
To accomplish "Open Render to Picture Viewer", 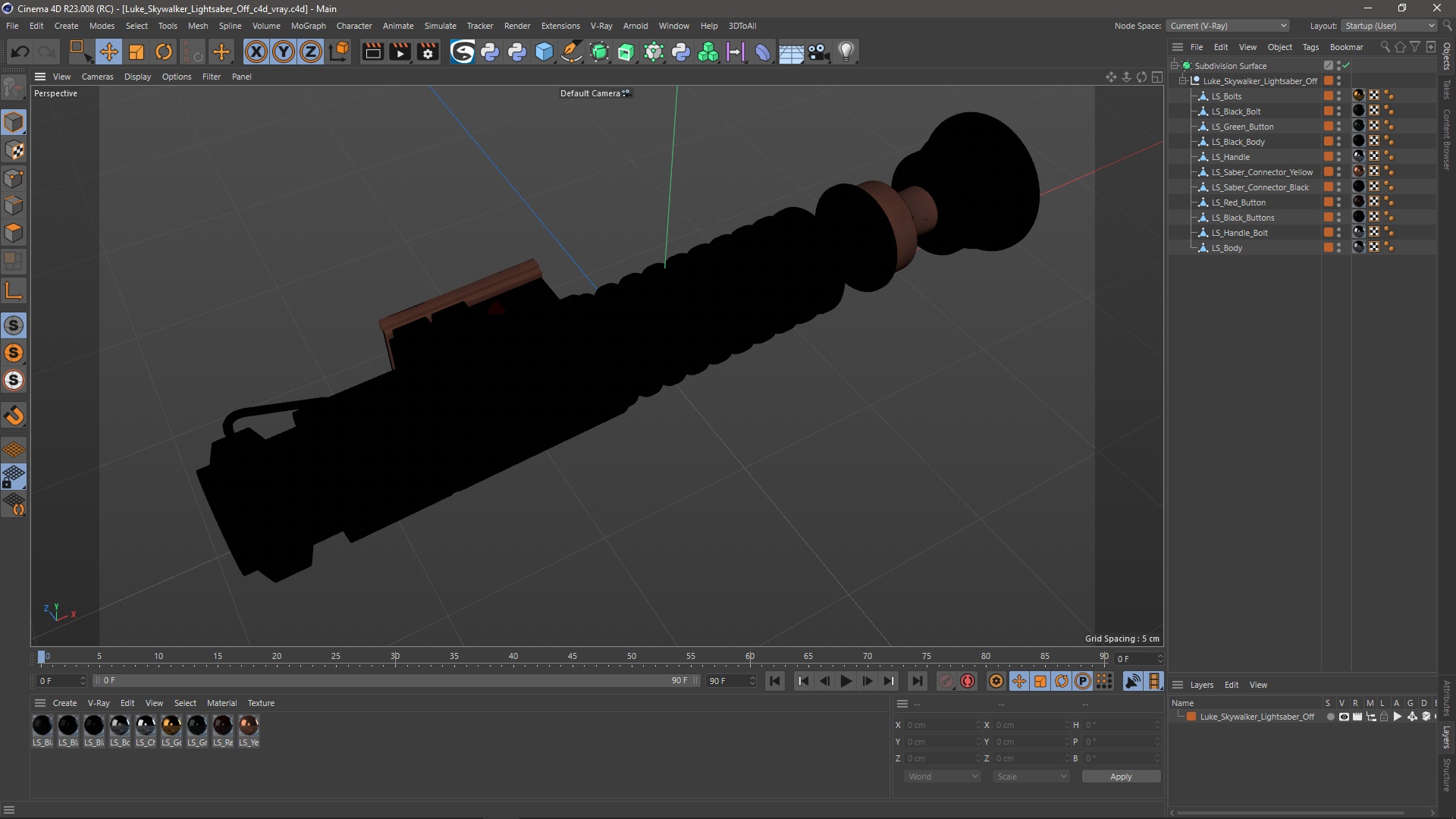I will pos(400,52).
